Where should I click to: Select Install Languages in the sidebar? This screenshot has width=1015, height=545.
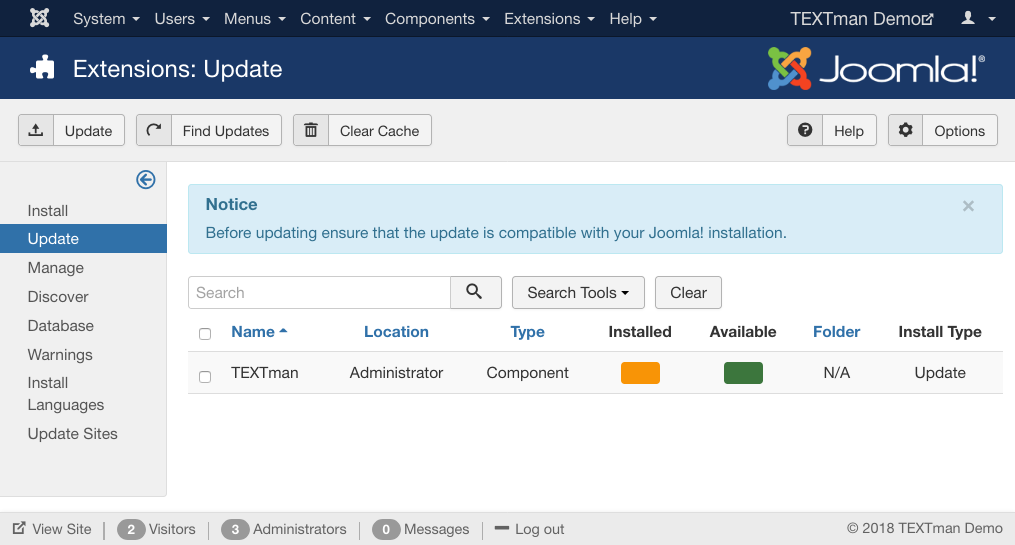tap(65, 394)
